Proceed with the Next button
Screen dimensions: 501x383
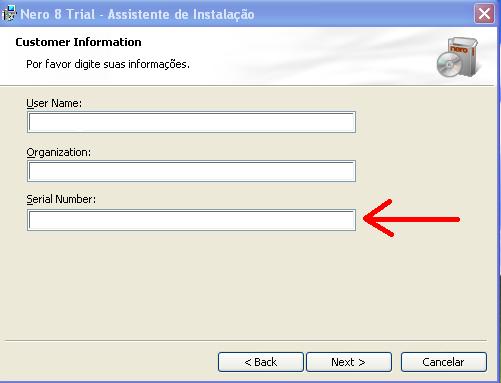pyautogui.click(x=349, y=362)
